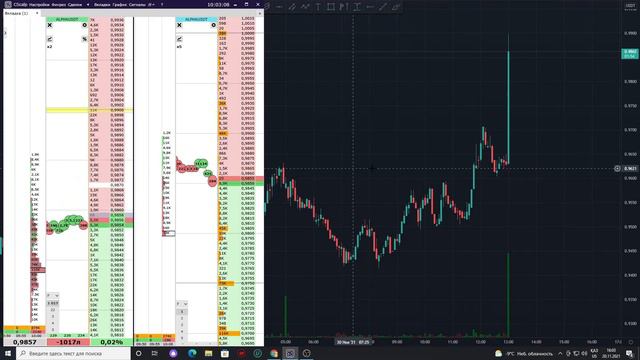Open the Форекс menu
The height and width of the screenshot is (360, 640).
click(59, 4)
